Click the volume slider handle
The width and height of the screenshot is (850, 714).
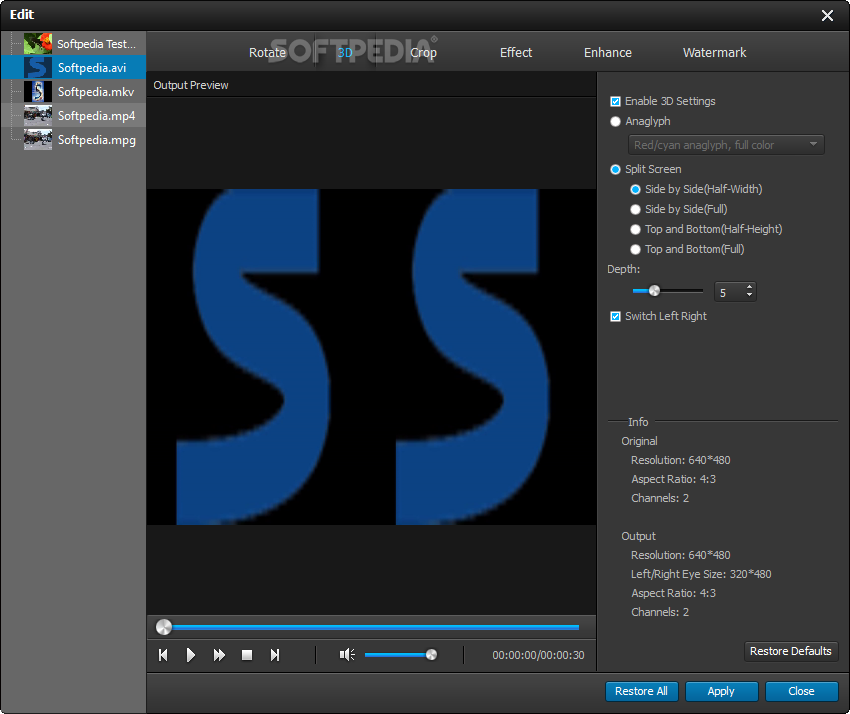coord(431,655)
